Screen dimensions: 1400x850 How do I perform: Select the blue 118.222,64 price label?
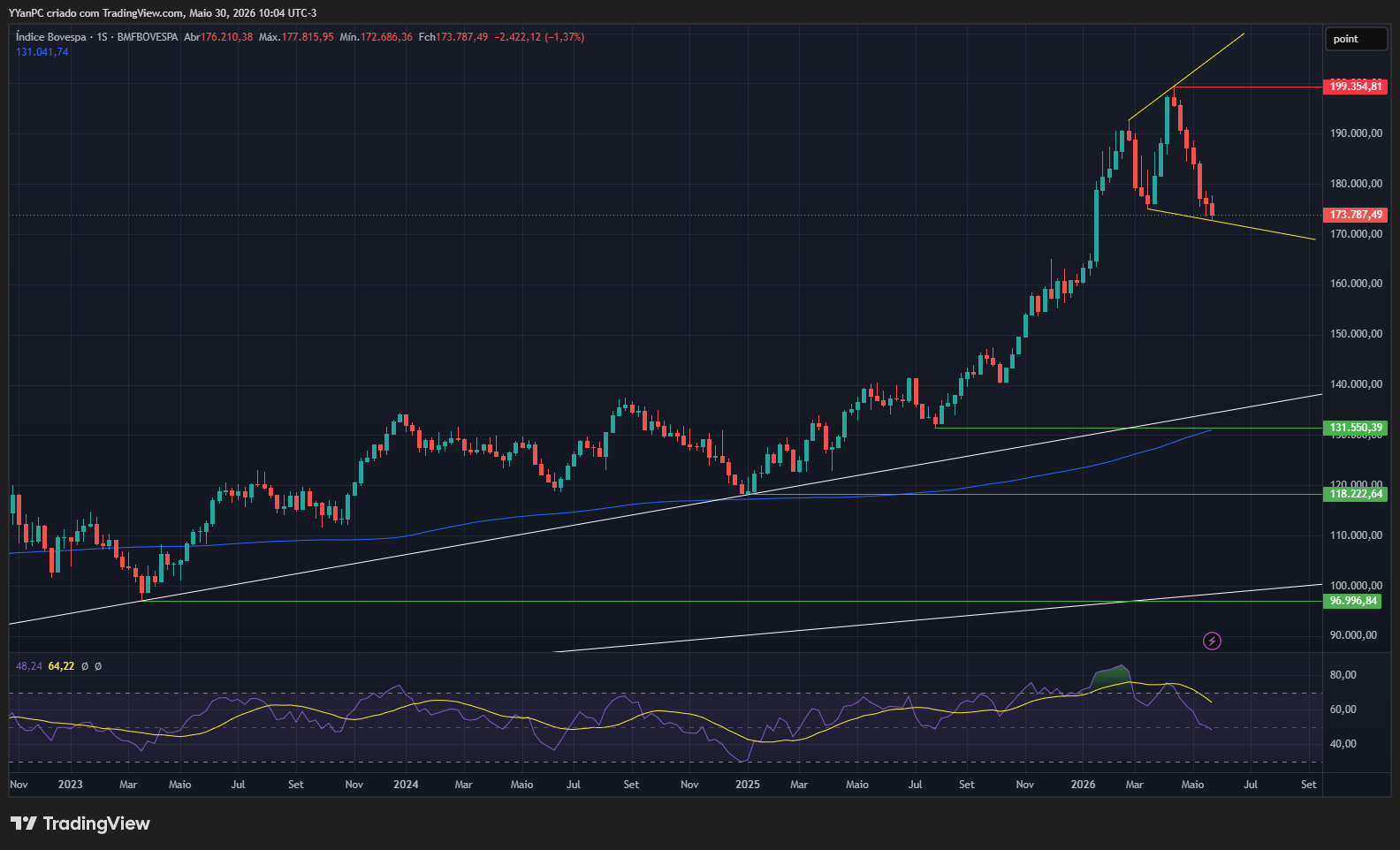(x=1356, y=494)
